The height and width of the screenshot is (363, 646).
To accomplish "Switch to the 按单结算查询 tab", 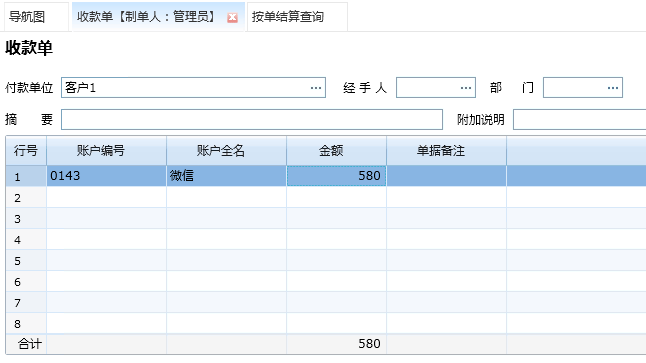I will (x=288, y=17).
